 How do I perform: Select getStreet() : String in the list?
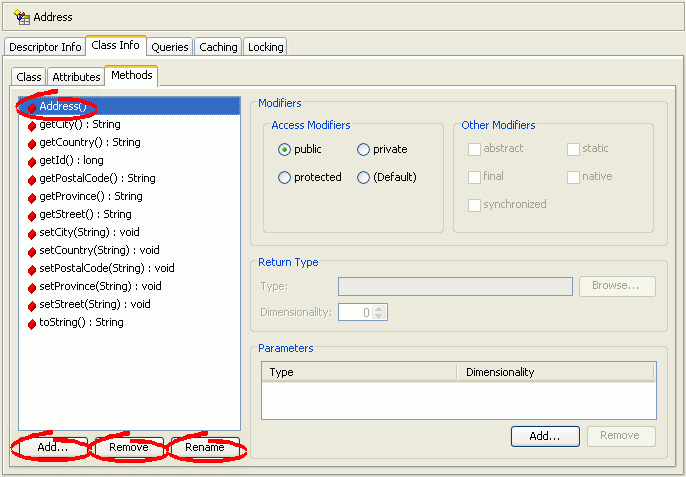click(x=85, y=214)
